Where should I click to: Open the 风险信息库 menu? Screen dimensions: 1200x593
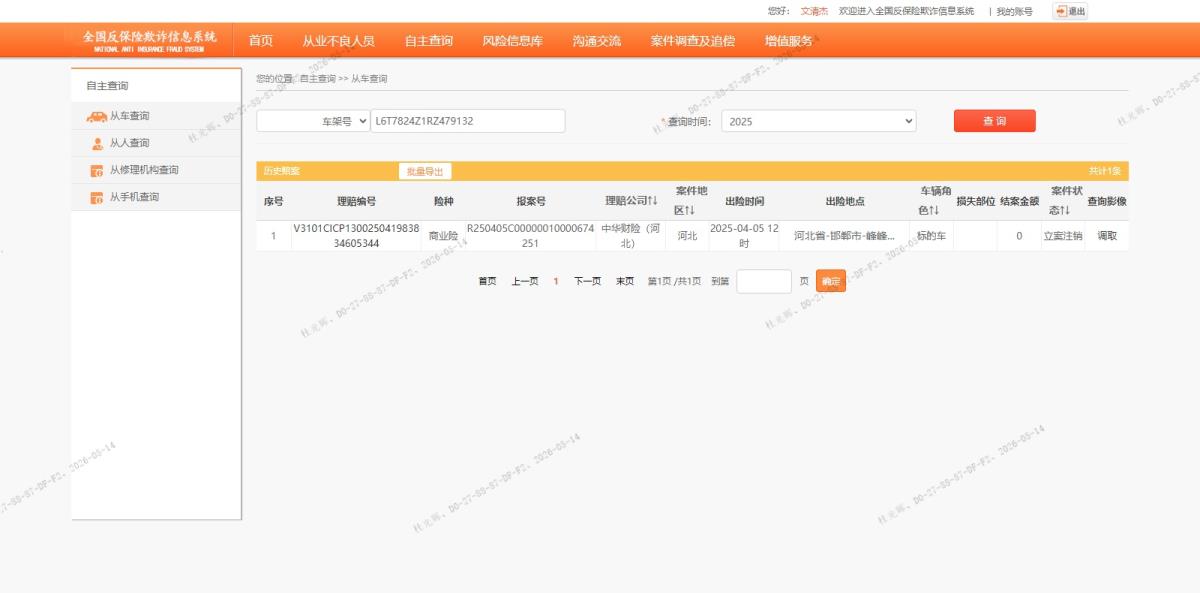512,41
